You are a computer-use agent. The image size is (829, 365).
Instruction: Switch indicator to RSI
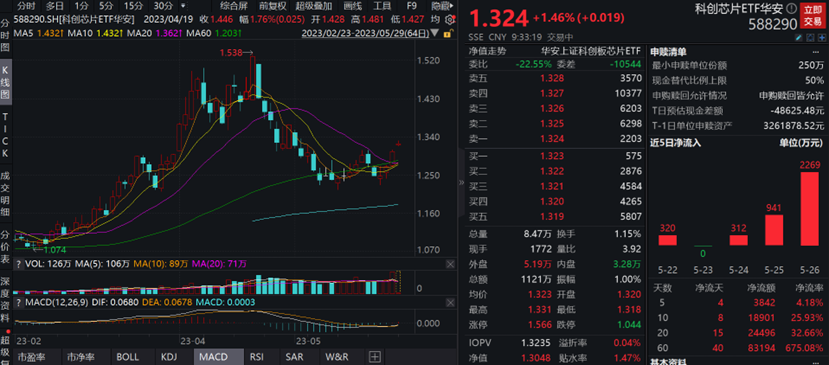256,357
